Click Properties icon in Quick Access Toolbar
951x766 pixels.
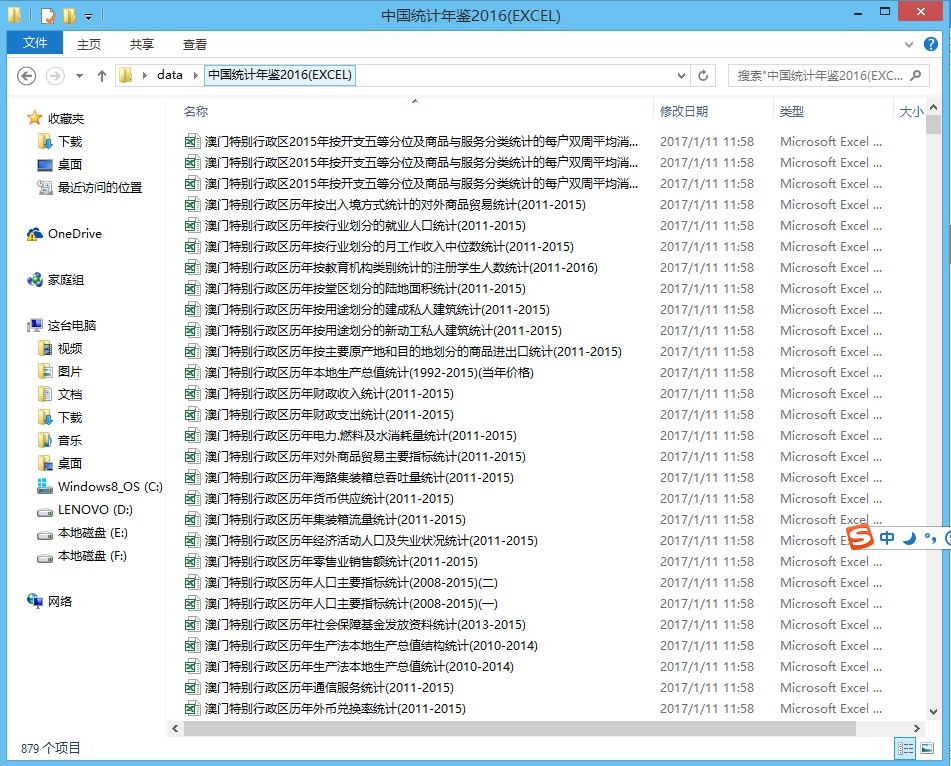[x=48, y=15]
